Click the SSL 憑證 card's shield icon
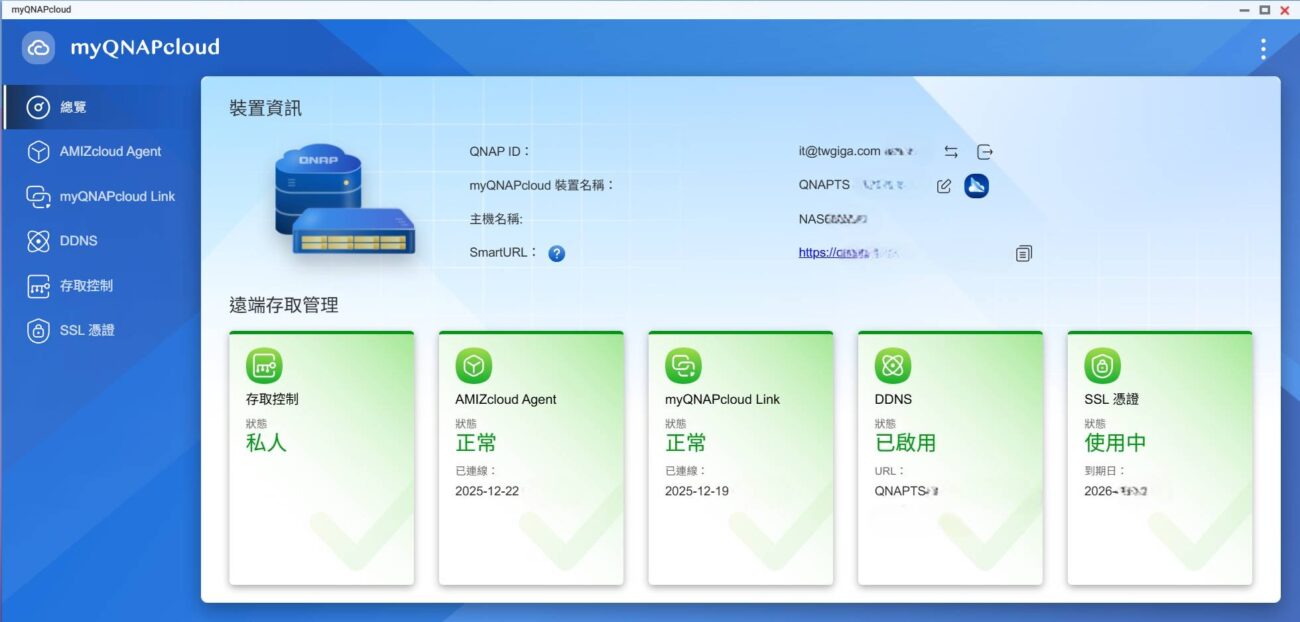Image resolution: width=1300 pixels, height=622 pixels. (1102, 366)
